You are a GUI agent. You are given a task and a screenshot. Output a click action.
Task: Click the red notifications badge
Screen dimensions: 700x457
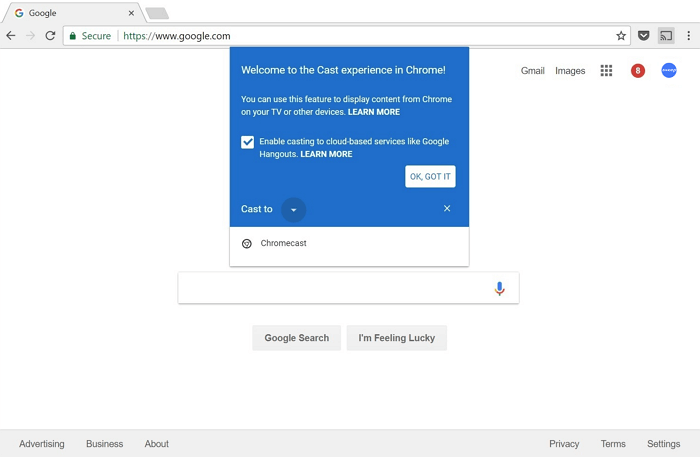(637, 71)
